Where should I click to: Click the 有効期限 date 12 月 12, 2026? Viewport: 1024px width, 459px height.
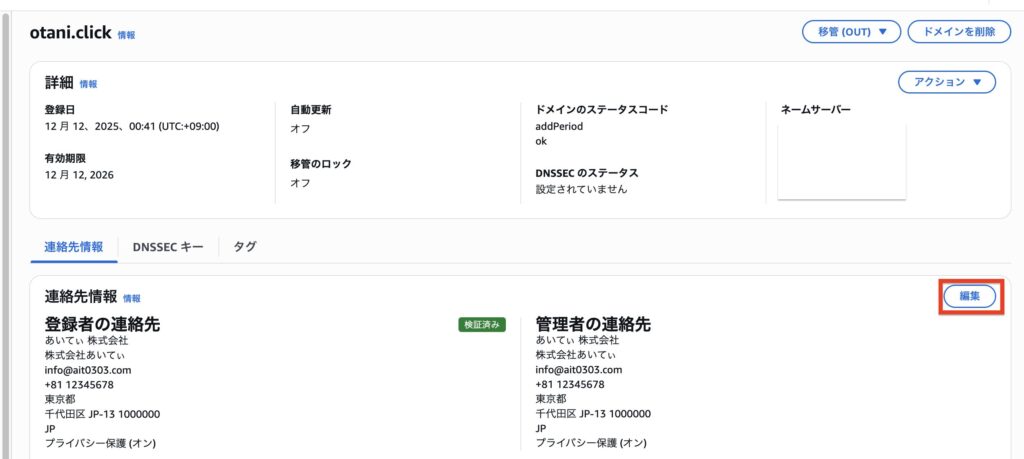tap(79, 175)
